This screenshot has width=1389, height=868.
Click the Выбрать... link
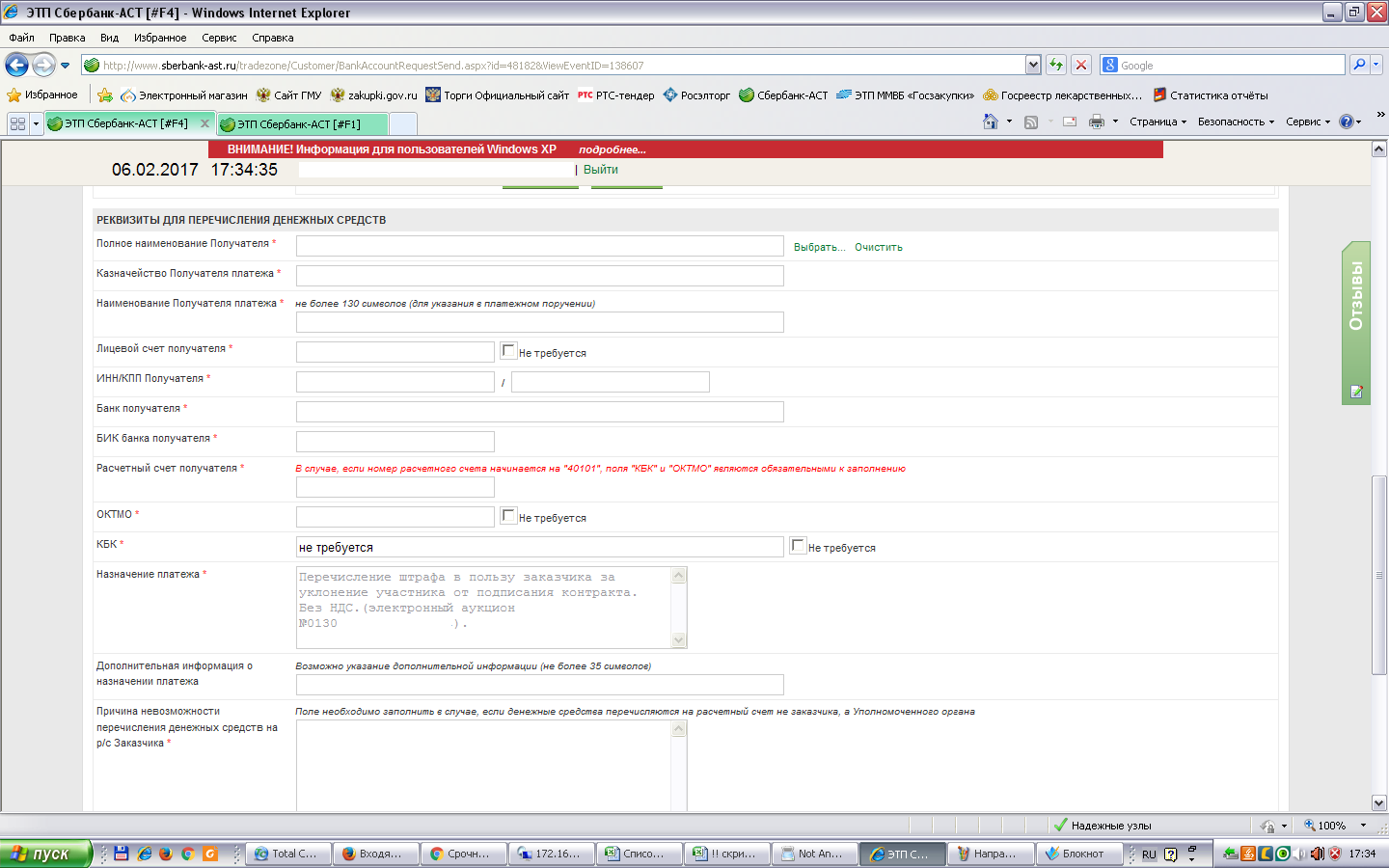[x=819, y=247]
